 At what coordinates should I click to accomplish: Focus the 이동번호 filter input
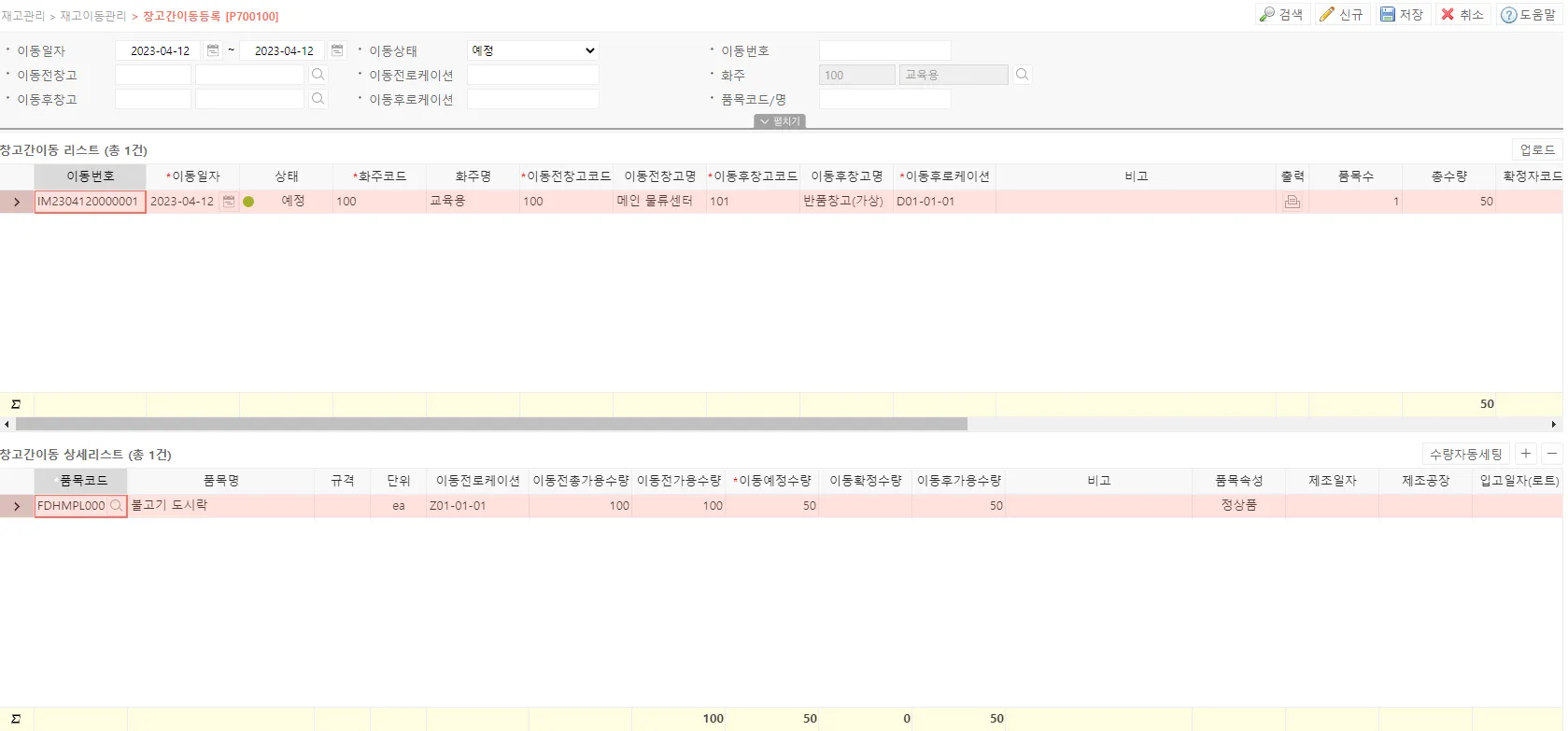[884, 50]
